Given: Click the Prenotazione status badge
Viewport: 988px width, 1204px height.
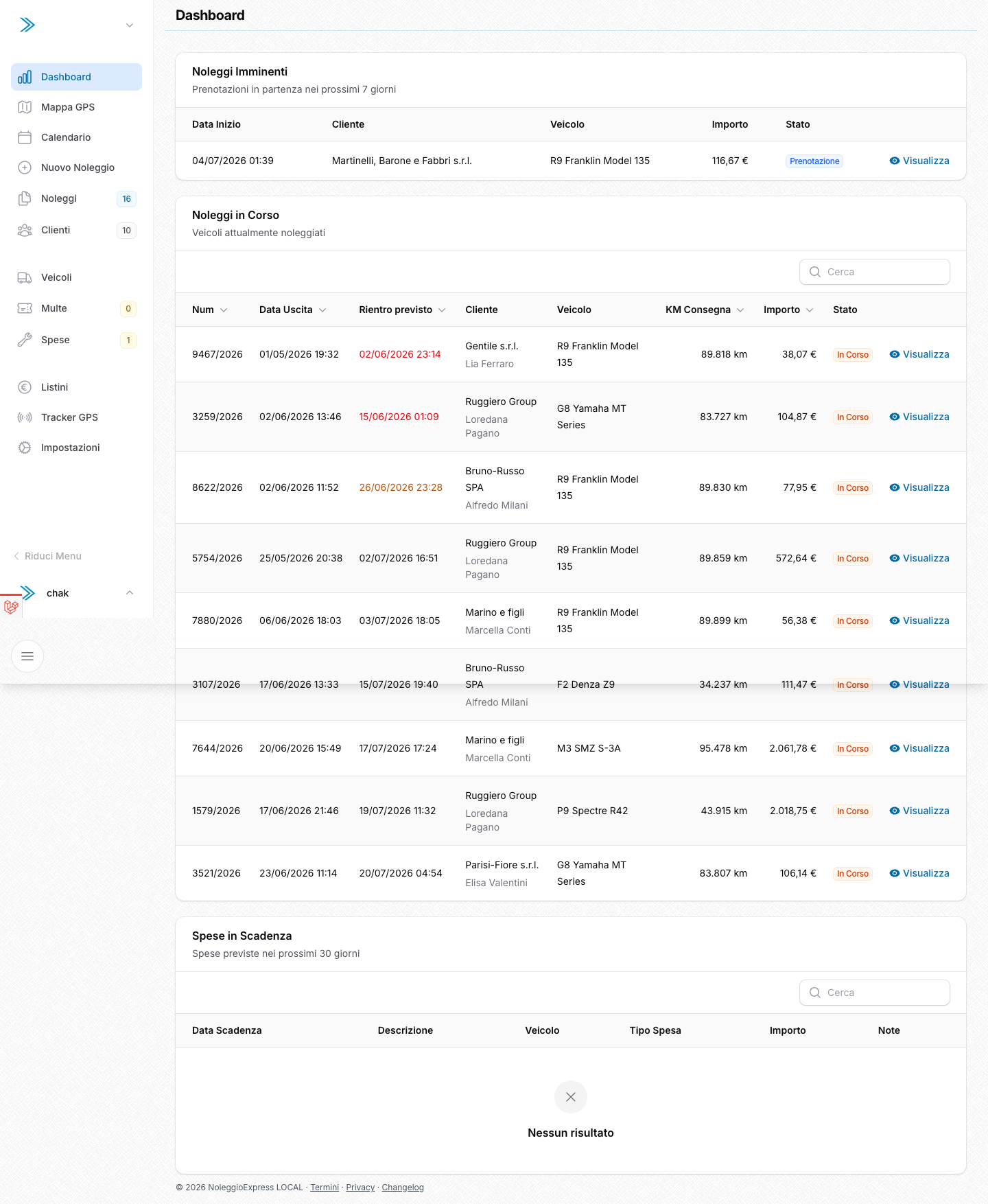Looking at the screenshot, I should tap(814, 161).
